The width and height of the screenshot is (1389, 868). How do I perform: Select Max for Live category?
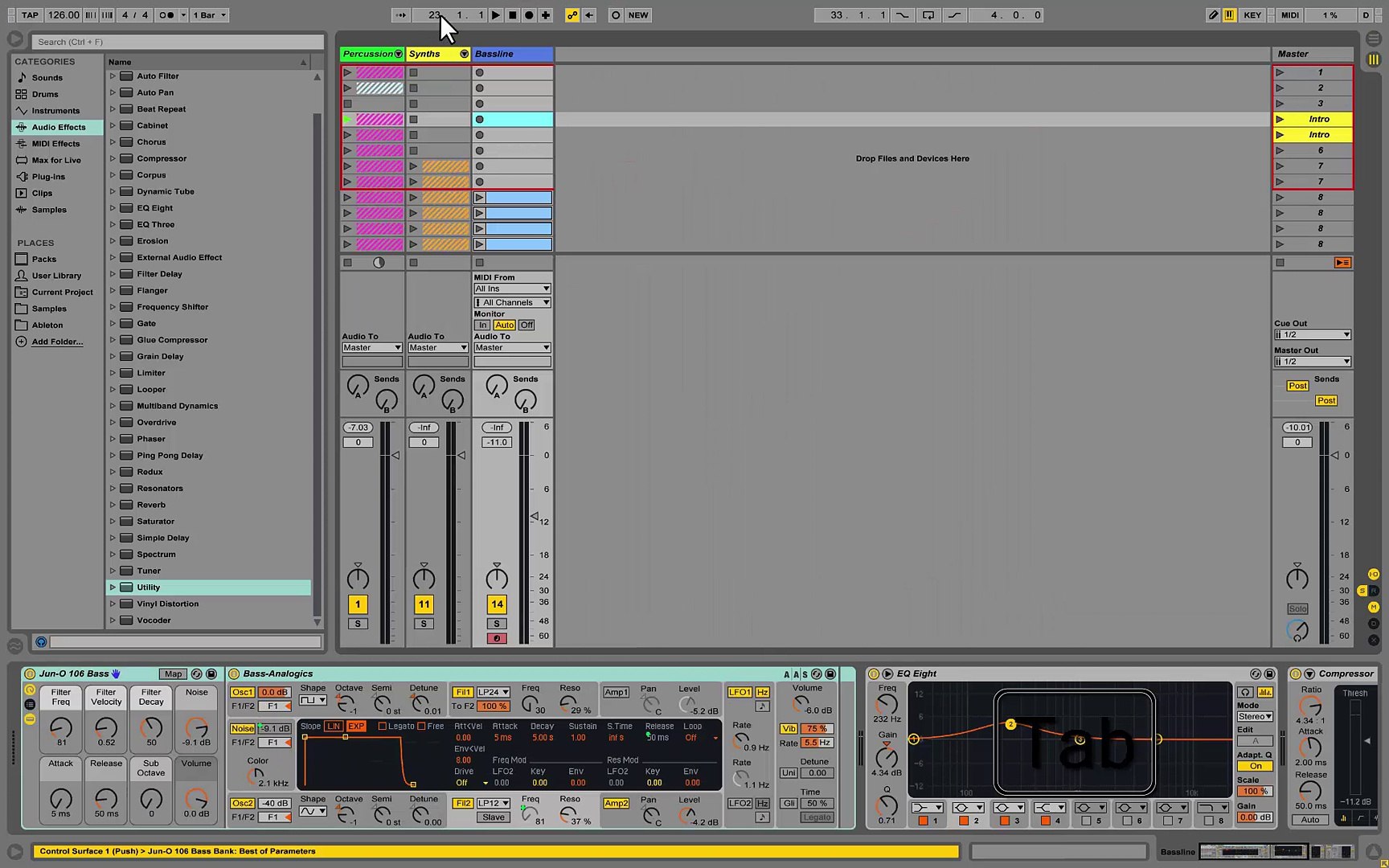[x=56, y=161]
